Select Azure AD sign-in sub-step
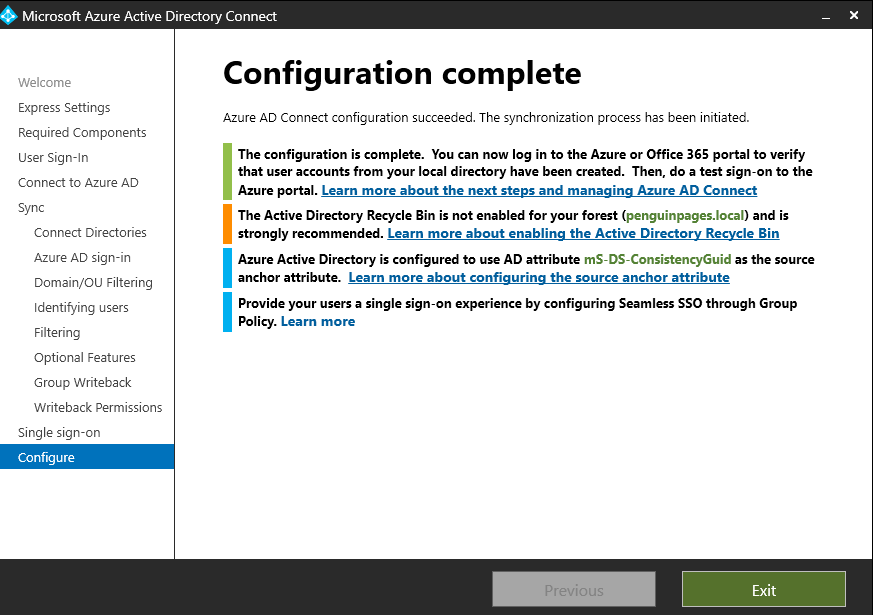The image size is (874, 615). [x=82, y=258]
